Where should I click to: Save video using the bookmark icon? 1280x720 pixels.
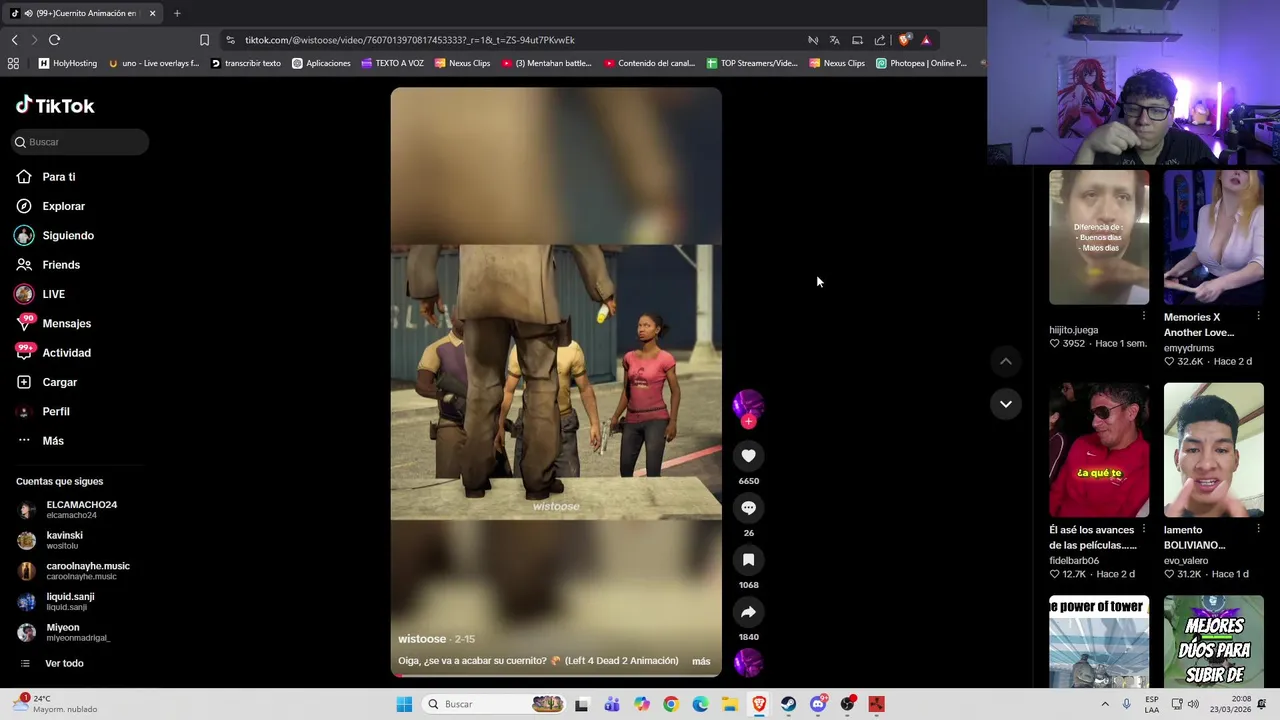[x=748, y=560]
